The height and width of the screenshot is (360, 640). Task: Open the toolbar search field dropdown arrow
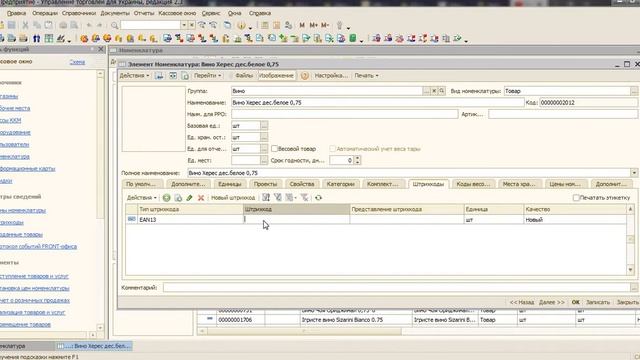click(x=184, y=25)
